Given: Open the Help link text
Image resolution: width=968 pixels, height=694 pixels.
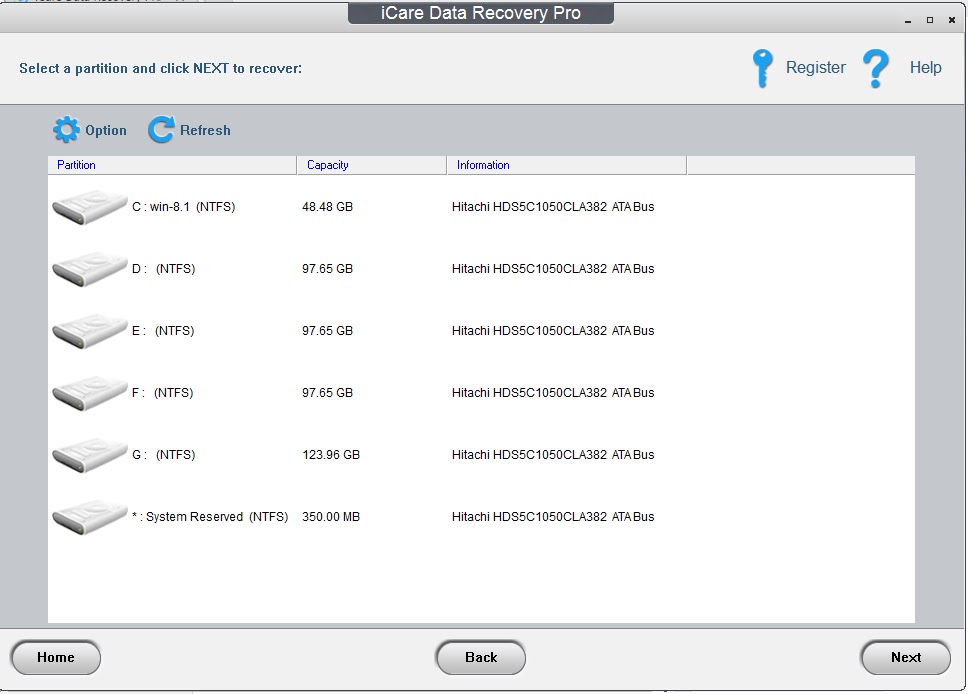Looking at the screenshot, I should click(x=925, y=67).
